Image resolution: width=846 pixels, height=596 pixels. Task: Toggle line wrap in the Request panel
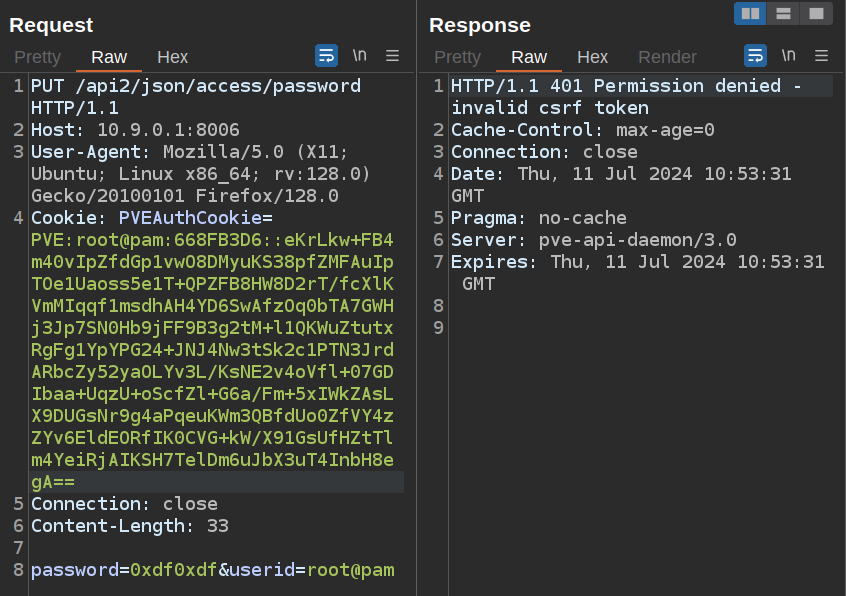[326, 56]
